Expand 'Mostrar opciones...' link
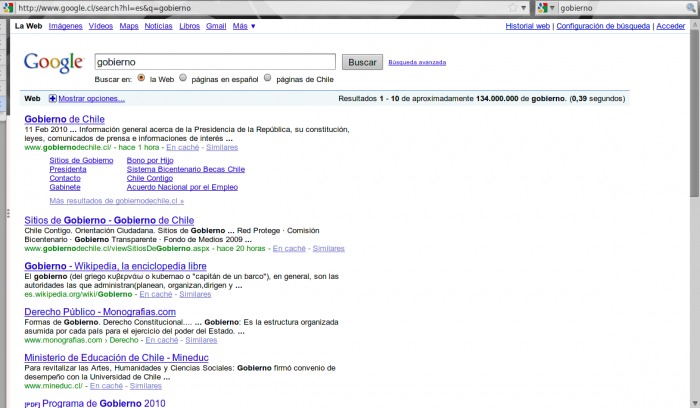700x408 pixels. 92,99
